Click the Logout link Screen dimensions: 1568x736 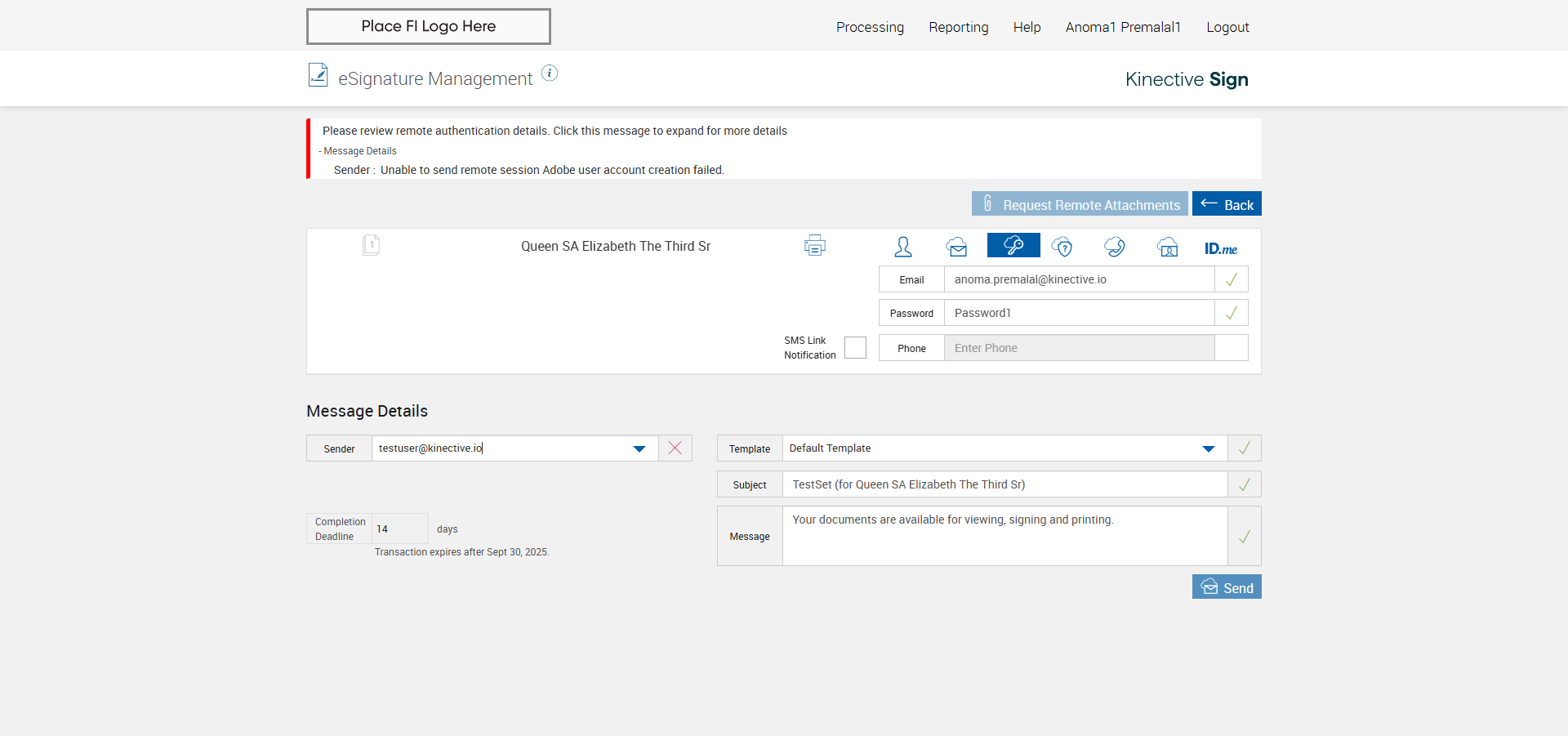pos(1227,27)
